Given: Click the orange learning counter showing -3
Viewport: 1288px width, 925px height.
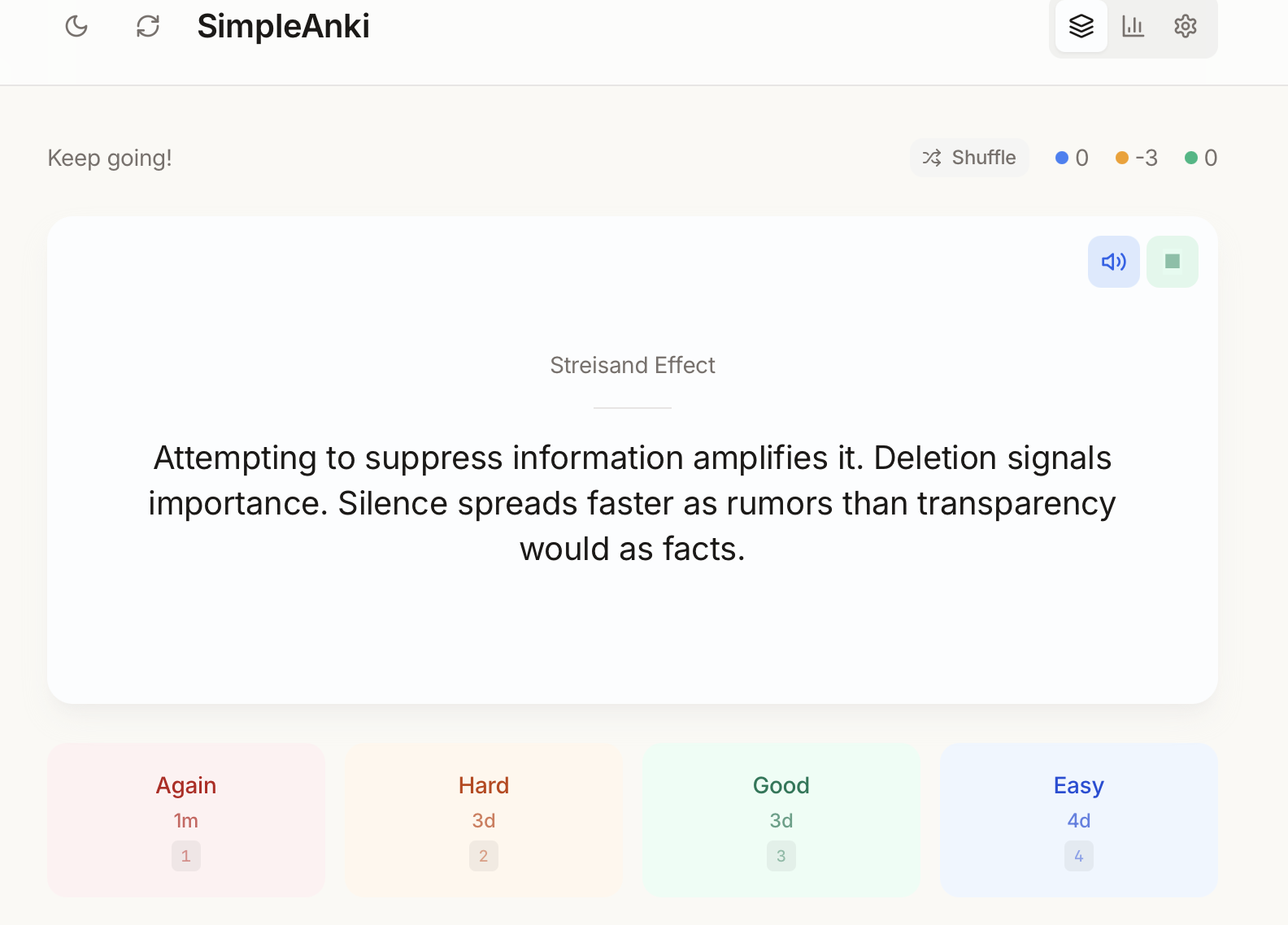Looking at the screenshot, I should click(x=1136, y=157).
